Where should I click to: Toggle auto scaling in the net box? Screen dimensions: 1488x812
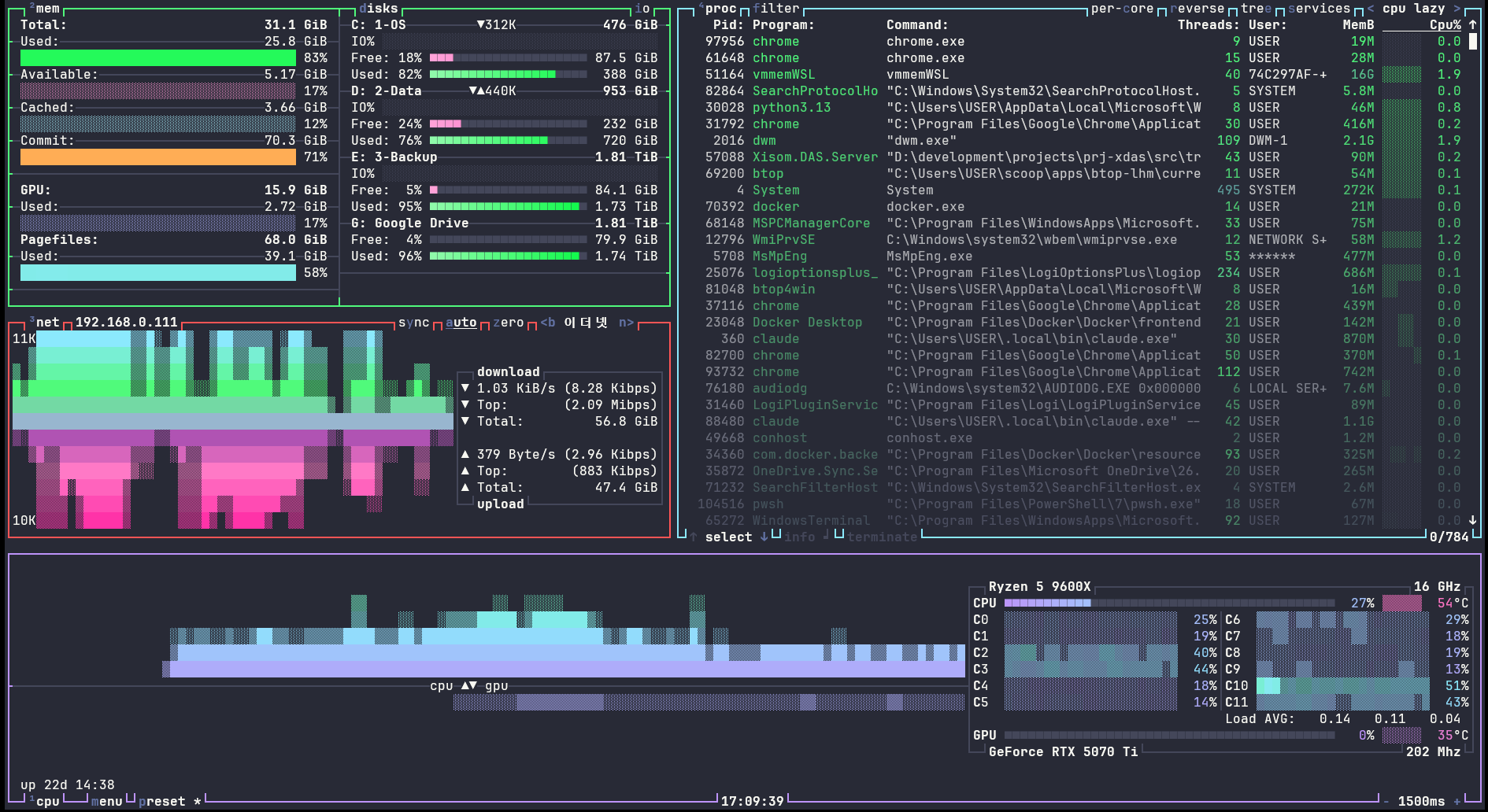click(x=461, y=323)
